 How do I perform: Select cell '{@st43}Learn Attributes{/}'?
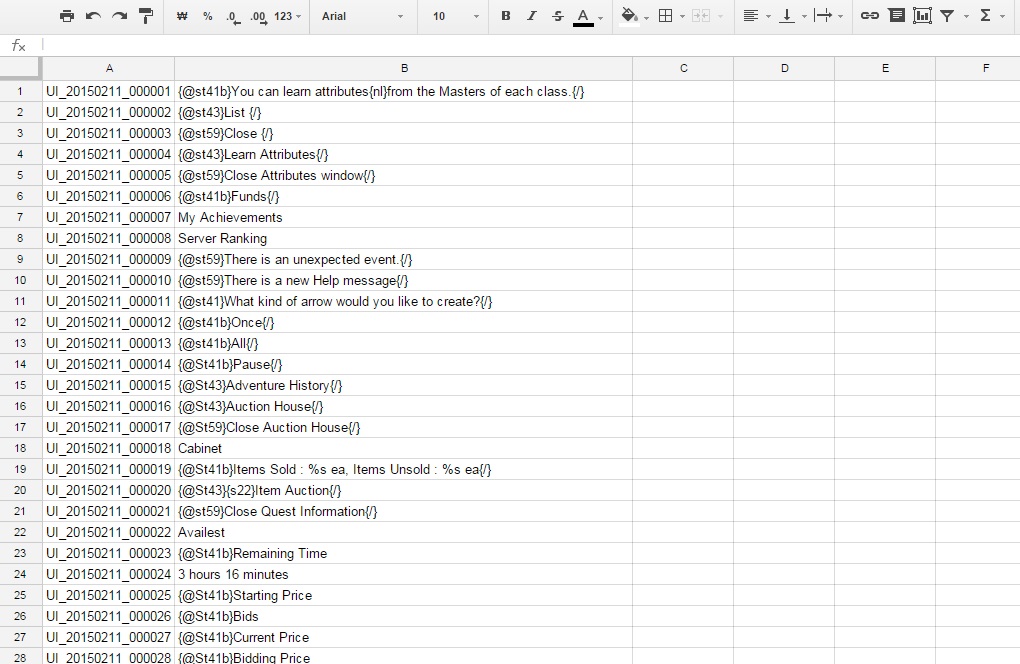(x=404, y=155)
